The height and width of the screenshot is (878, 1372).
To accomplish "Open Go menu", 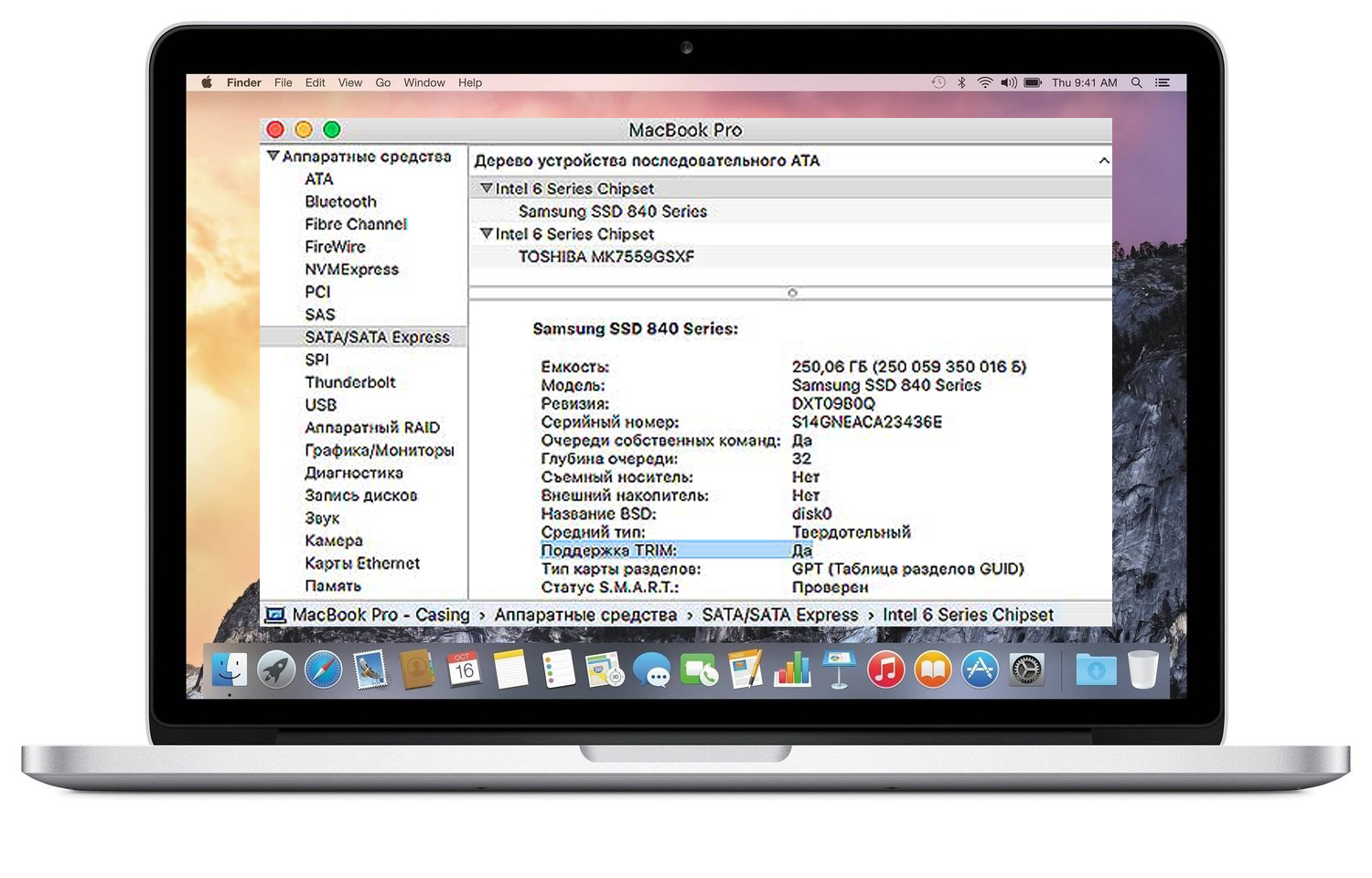I will coord(383,82).
